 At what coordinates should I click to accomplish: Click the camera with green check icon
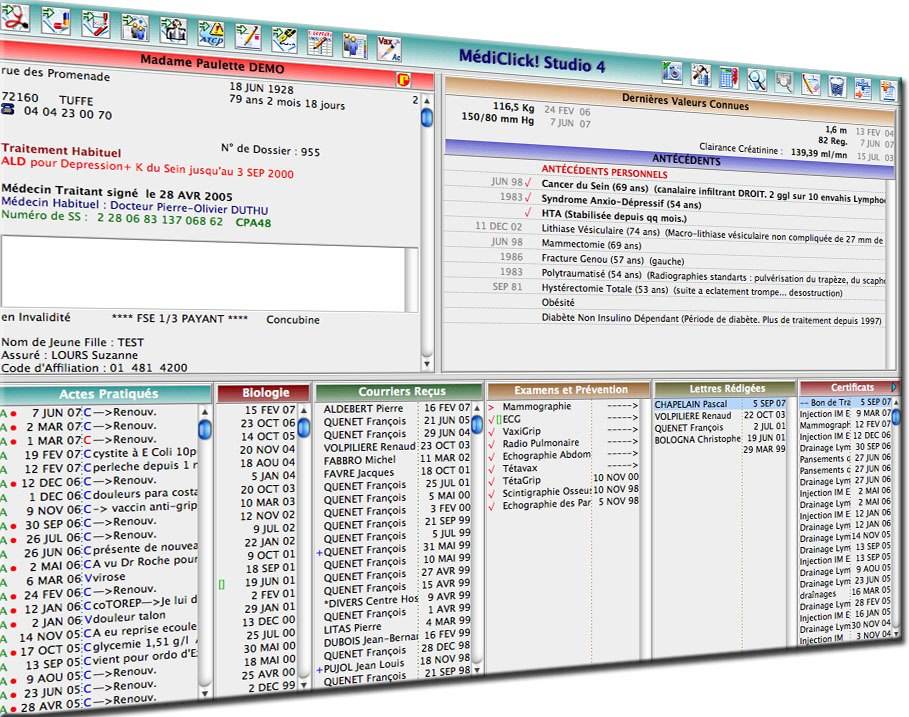(x=672, y=72)
